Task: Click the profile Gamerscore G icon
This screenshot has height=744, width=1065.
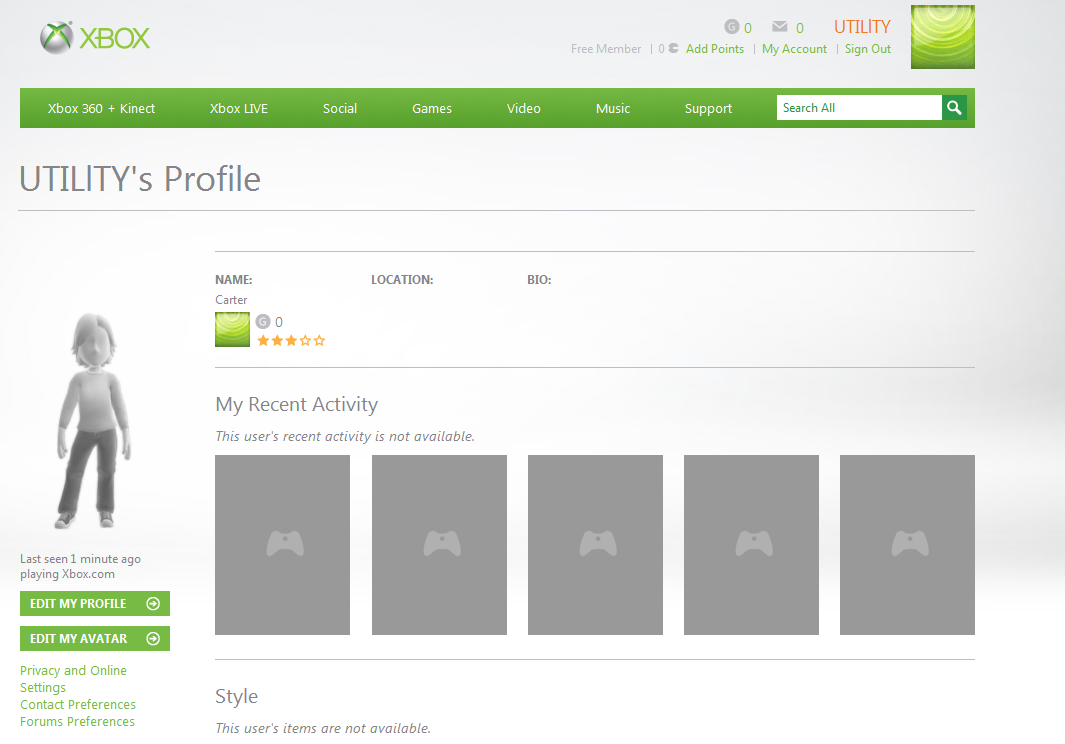Action: (x=263, y=321)
